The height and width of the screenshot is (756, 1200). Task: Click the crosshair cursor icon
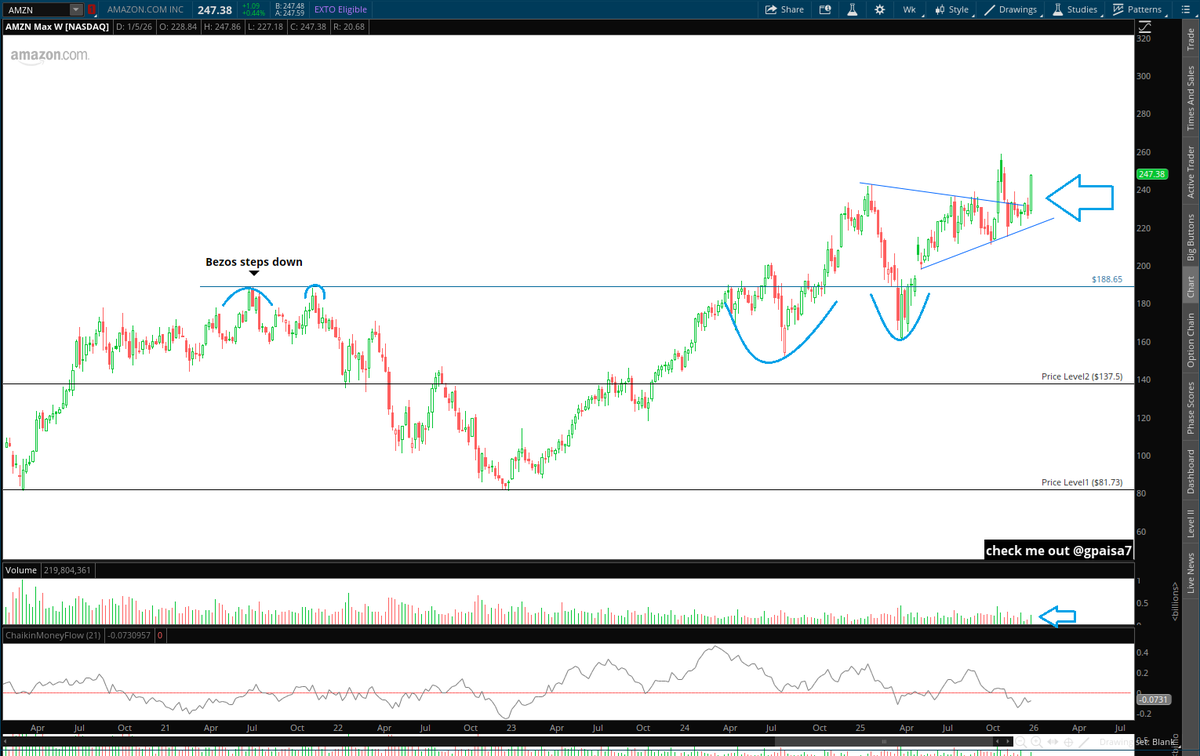[1068, 742]
